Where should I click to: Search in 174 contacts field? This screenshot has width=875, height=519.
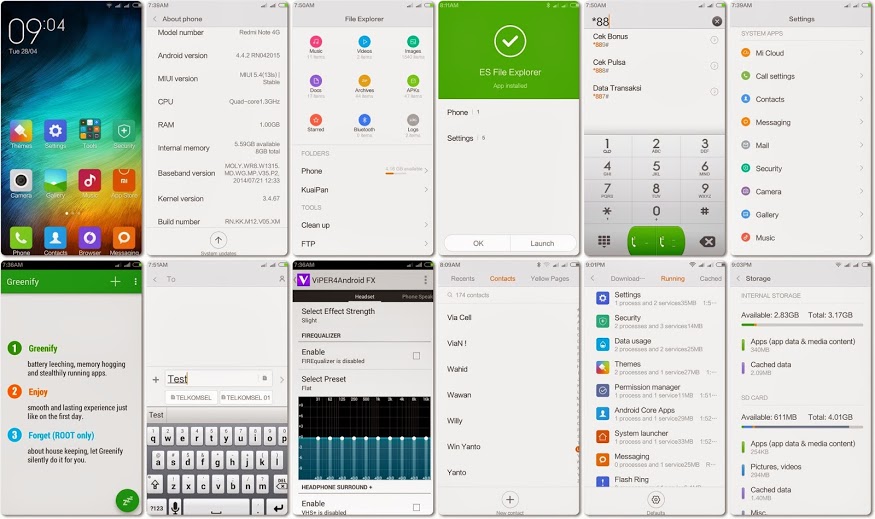[x=509, y=295]
